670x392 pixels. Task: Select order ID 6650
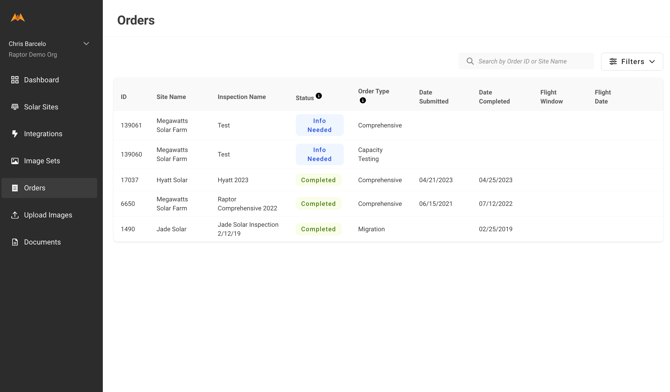[128, 204]
